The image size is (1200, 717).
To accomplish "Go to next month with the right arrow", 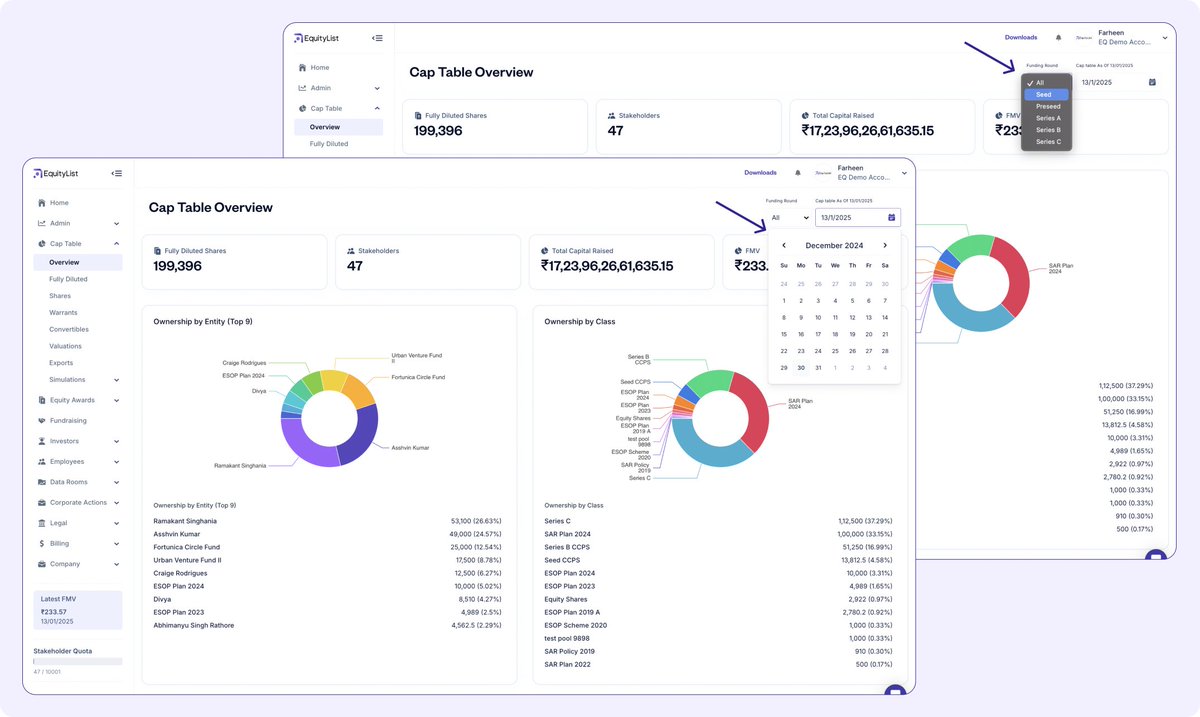I will (x=885, y=245).
